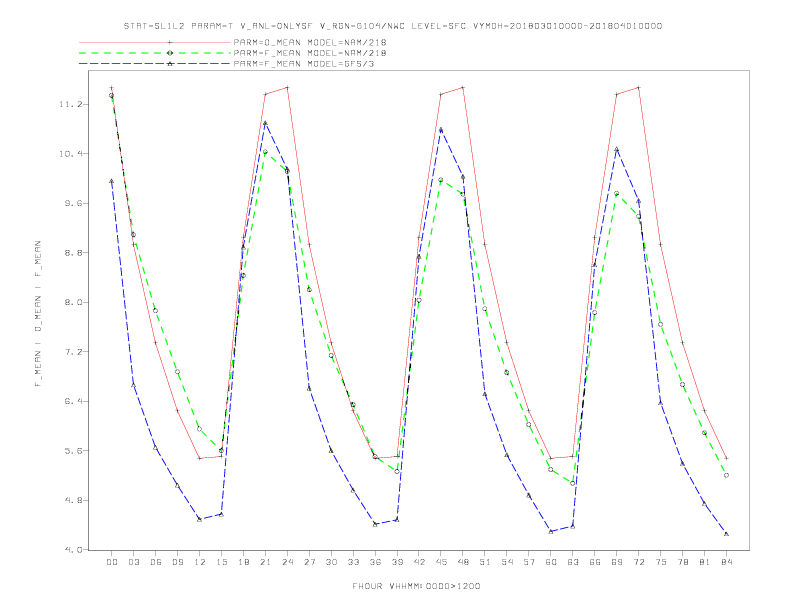Click the 9.6 y-axis tick label
Screen dimensions: 792x612
71,203
